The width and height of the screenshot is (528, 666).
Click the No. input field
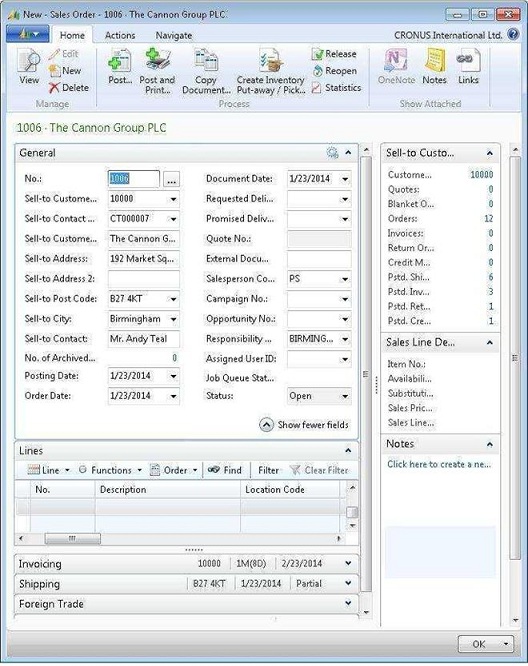point(134,179)
